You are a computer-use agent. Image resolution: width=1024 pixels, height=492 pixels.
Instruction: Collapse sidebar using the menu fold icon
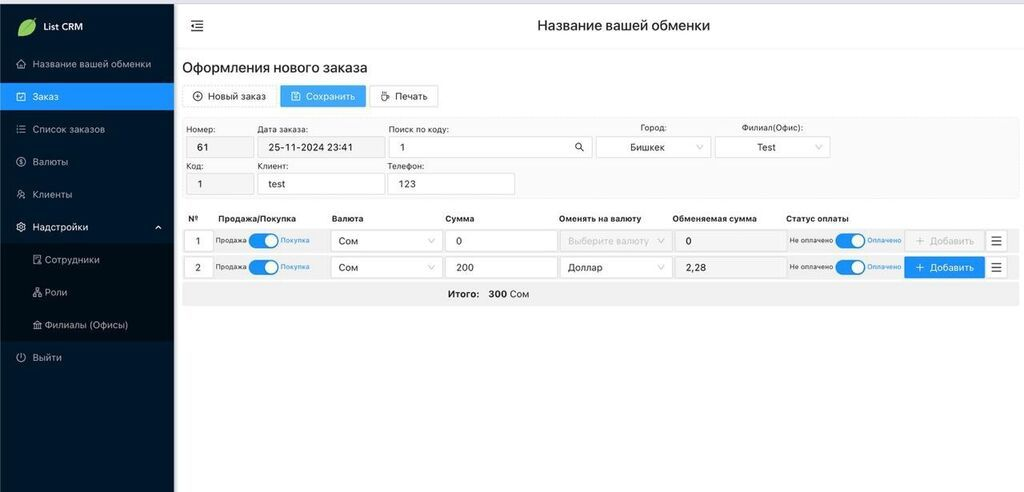[x=197, y=26]
